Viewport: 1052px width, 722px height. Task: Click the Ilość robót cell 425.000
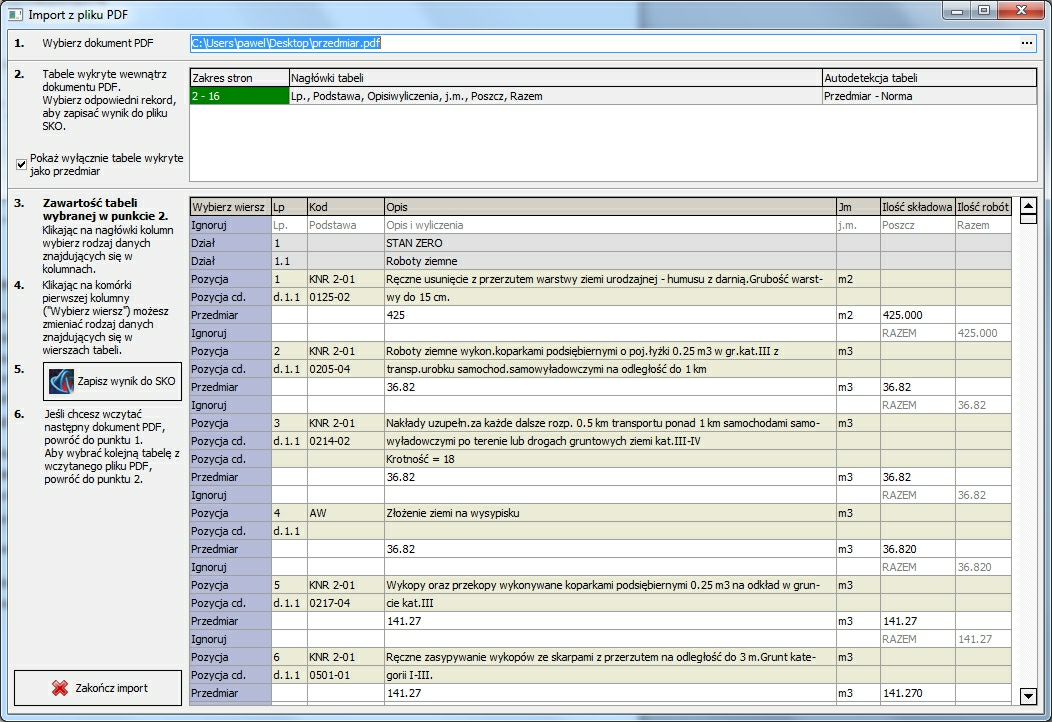point(983,333)
